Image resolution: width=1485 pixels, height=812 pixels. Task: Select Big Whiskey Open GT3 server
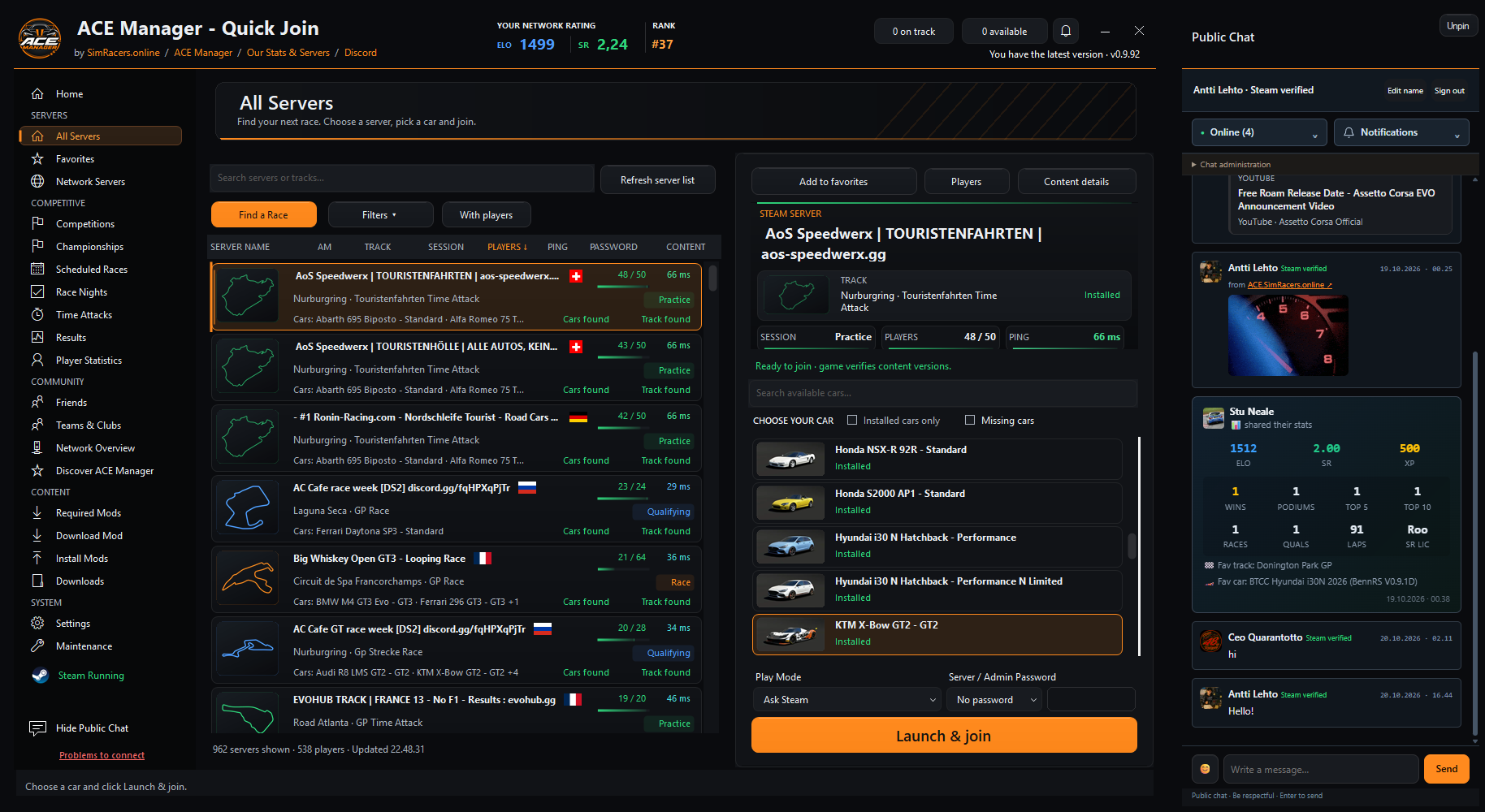click(457, 581)
